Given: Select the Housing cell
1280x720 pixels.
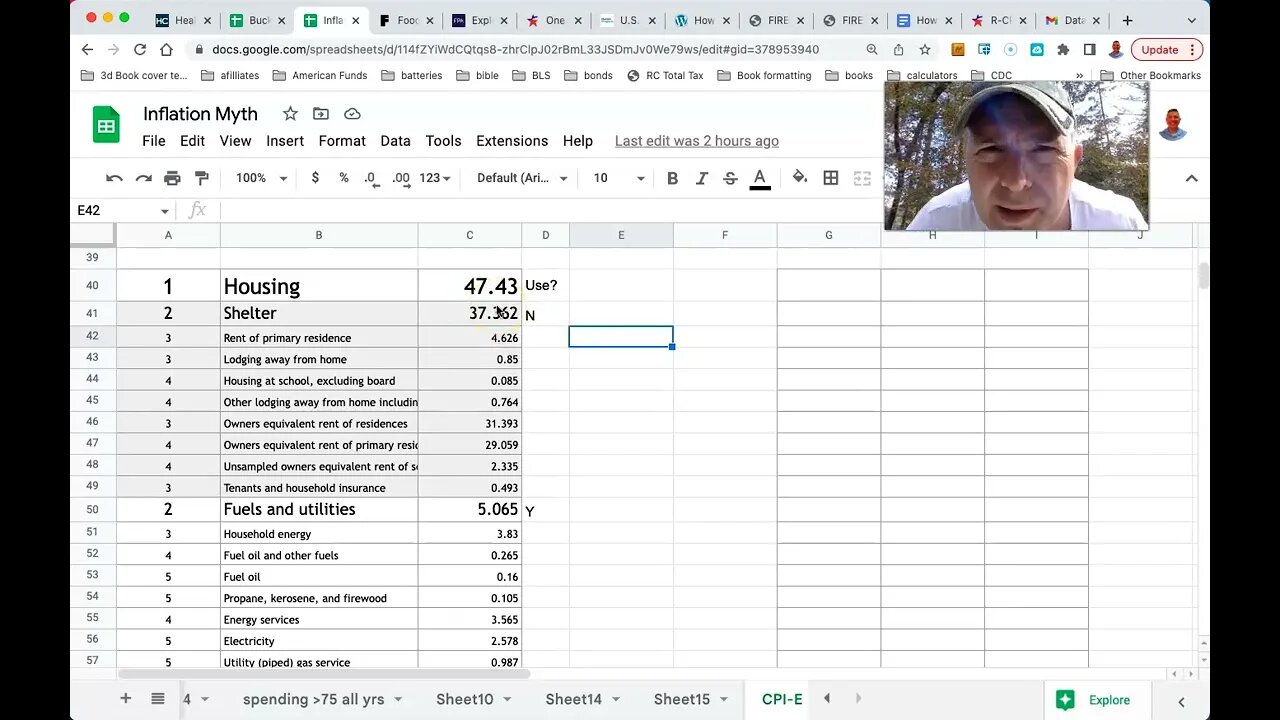Looking at the screenshot, I should [319, 286].
